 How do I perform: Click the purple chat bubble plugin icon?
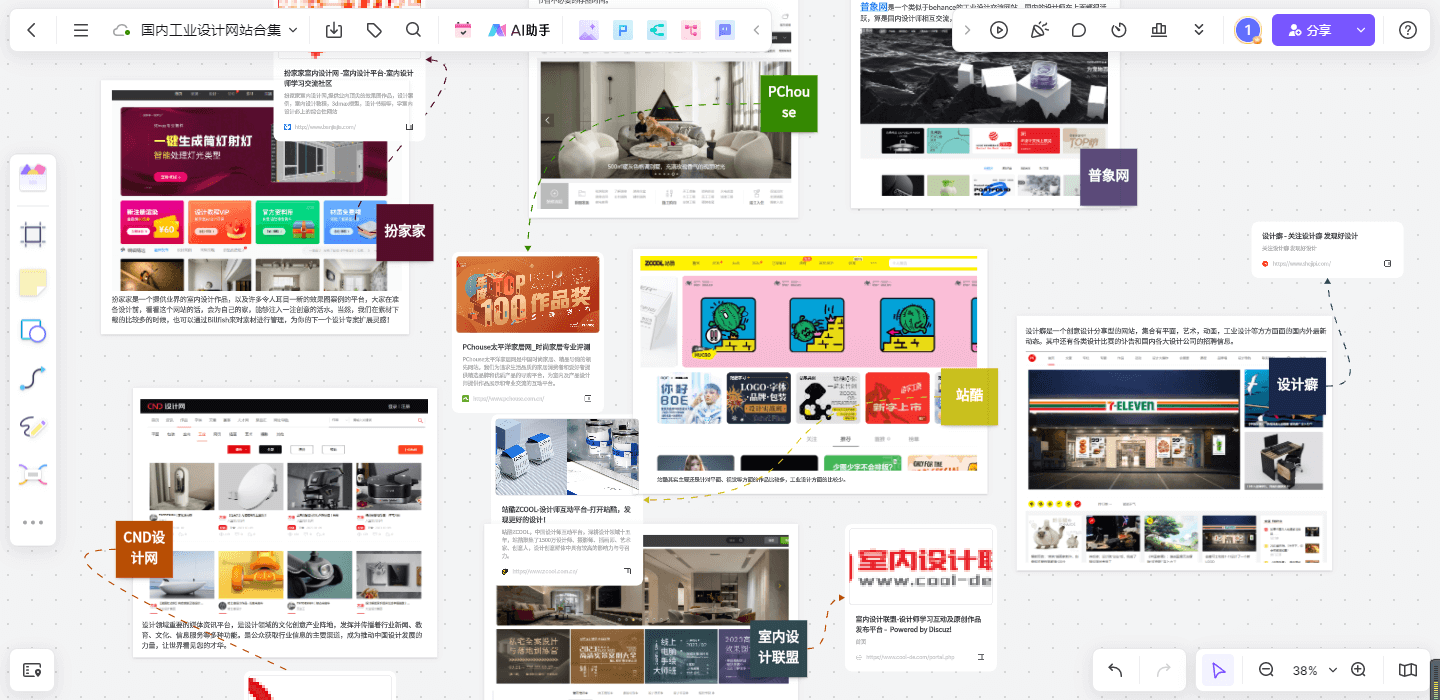tap(725, 30)
